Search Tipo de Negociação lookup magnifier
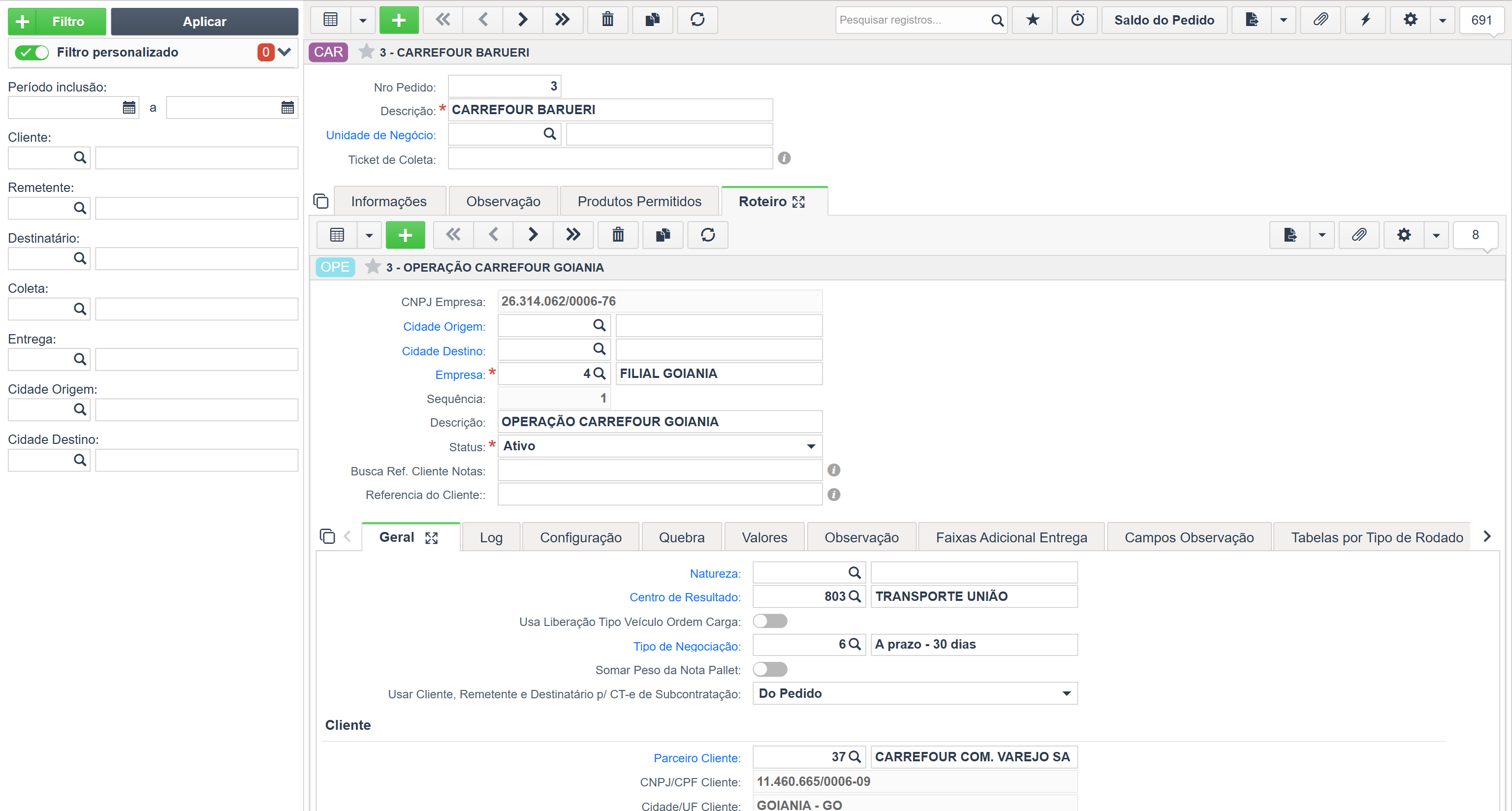 click(854, 645)
